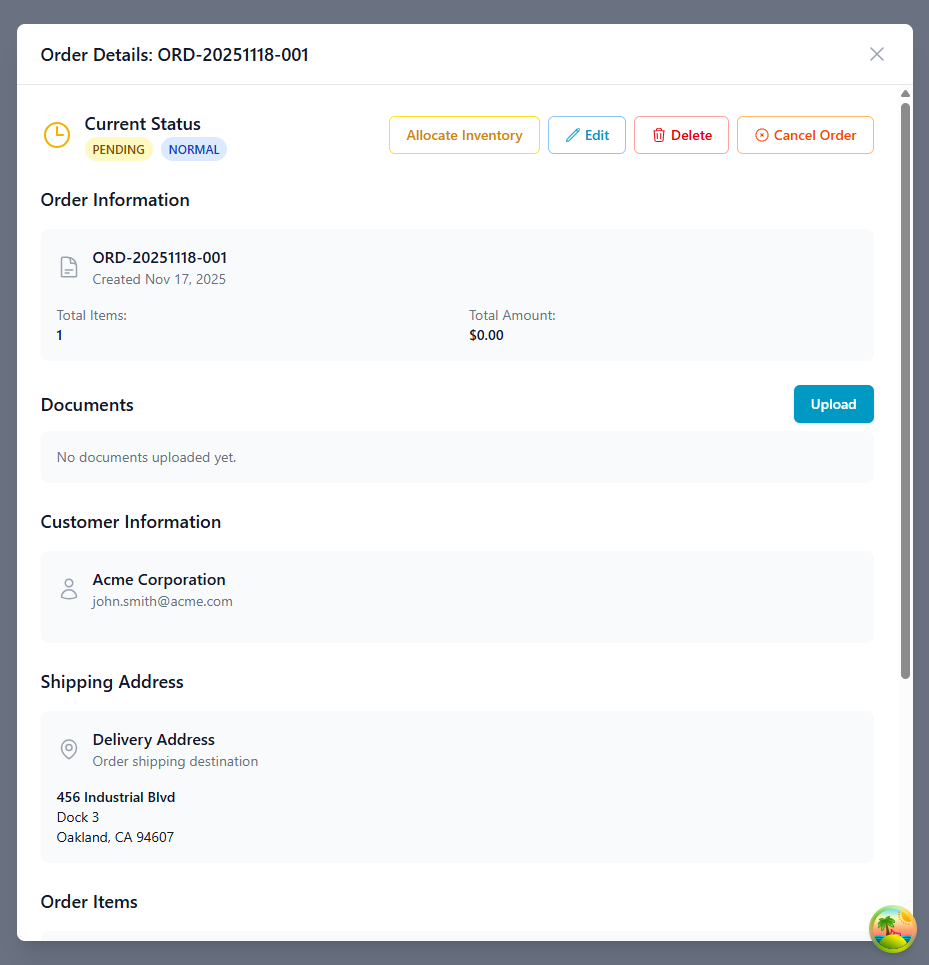Close the Order Details dialog
This screenshot has height=965, width=929.
pos(877,54)
